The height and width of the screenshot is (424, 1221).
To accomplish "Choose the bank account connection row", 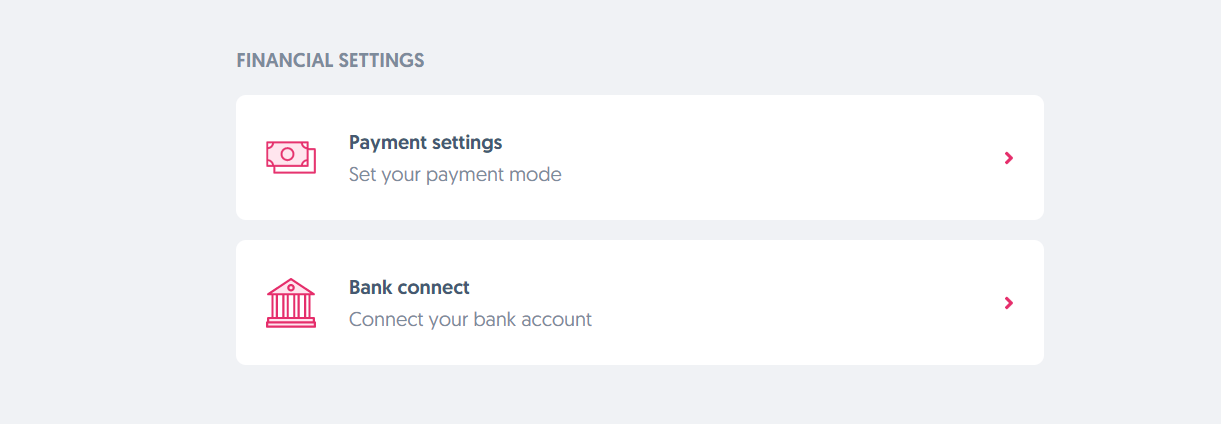I will click(x=639, y=302).
